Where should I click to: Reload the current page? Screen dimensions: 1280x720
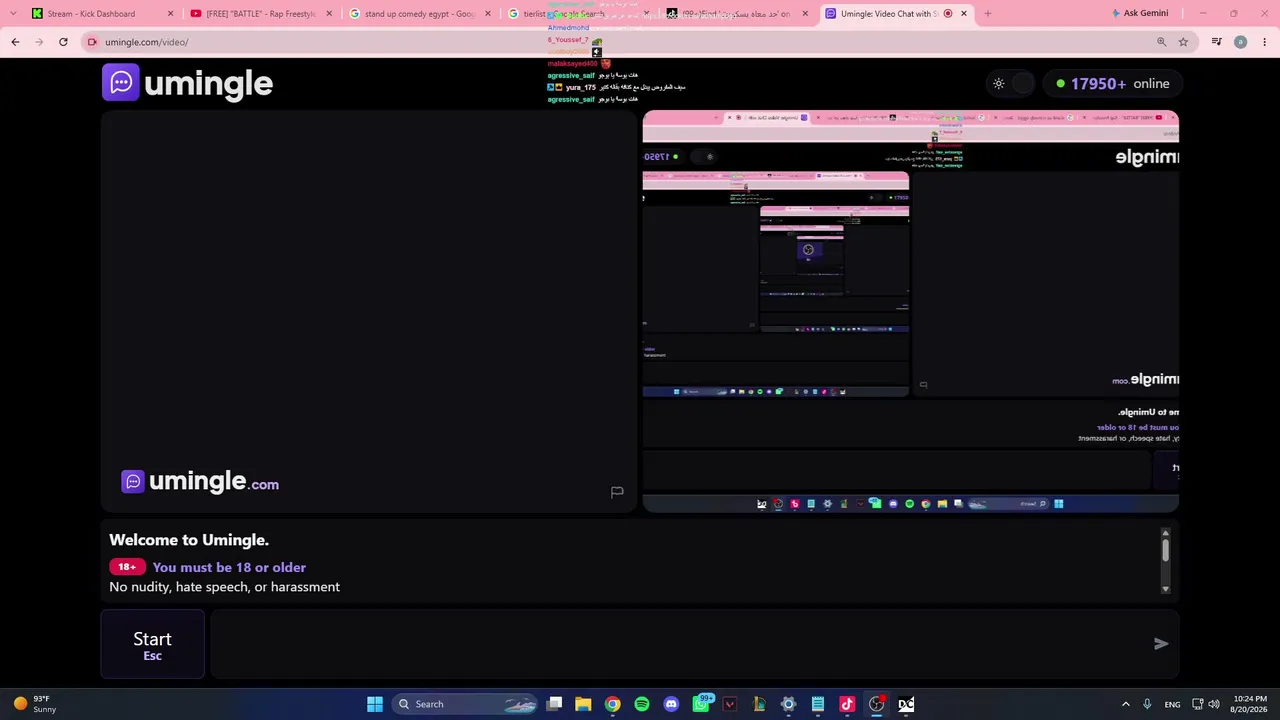(63, 42)
